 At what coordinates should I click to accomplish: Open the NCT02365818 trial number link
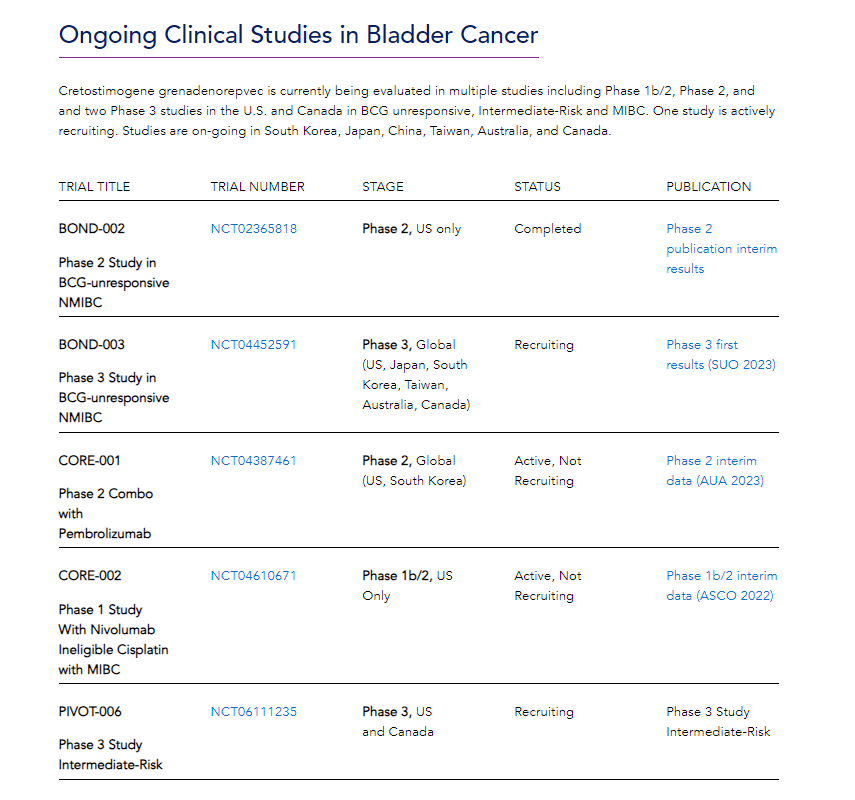(253, 229)
